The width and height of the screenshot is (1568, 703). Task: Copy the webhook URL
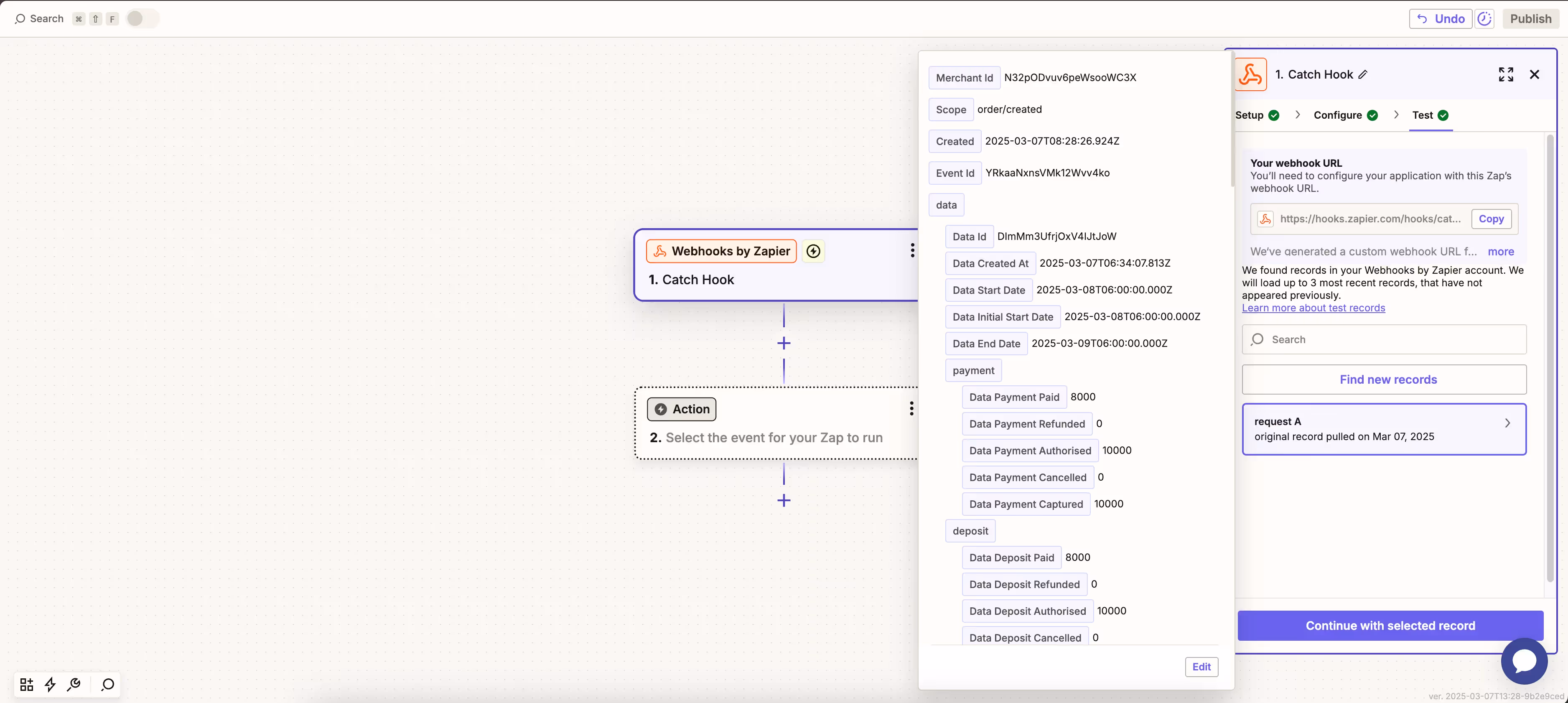(1491, 219)
